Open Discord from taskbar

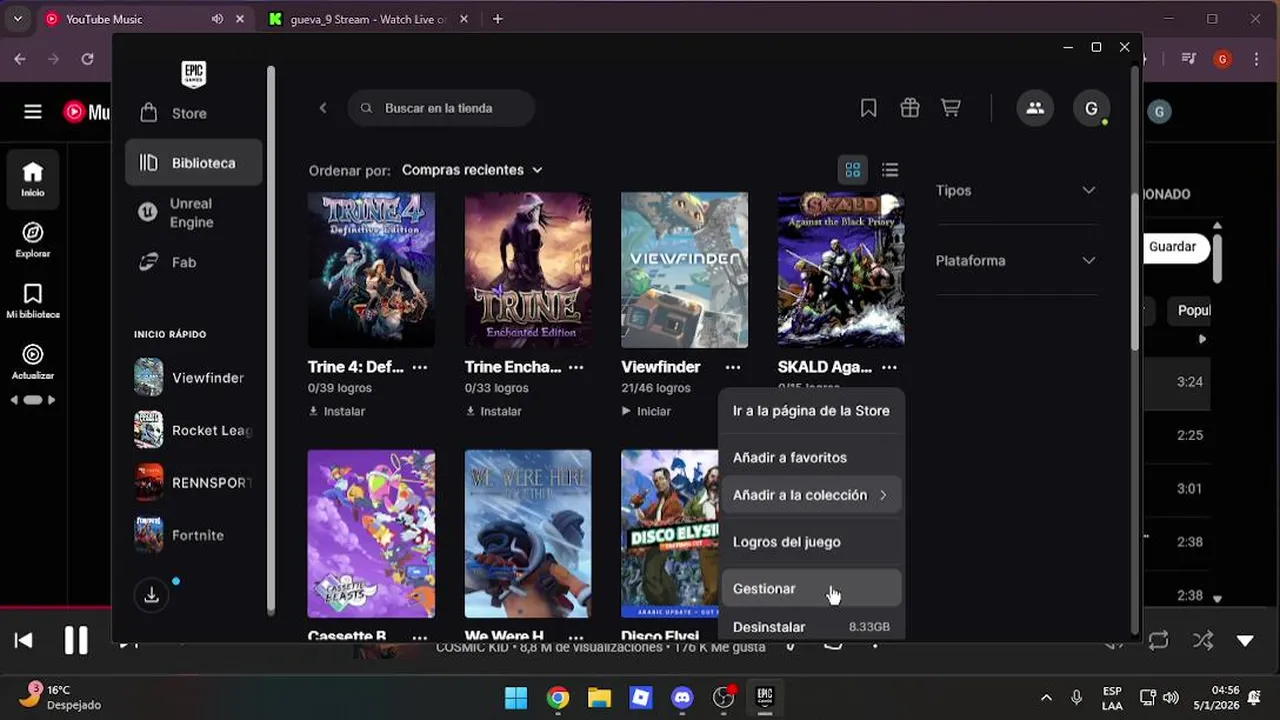coord(682,697)
